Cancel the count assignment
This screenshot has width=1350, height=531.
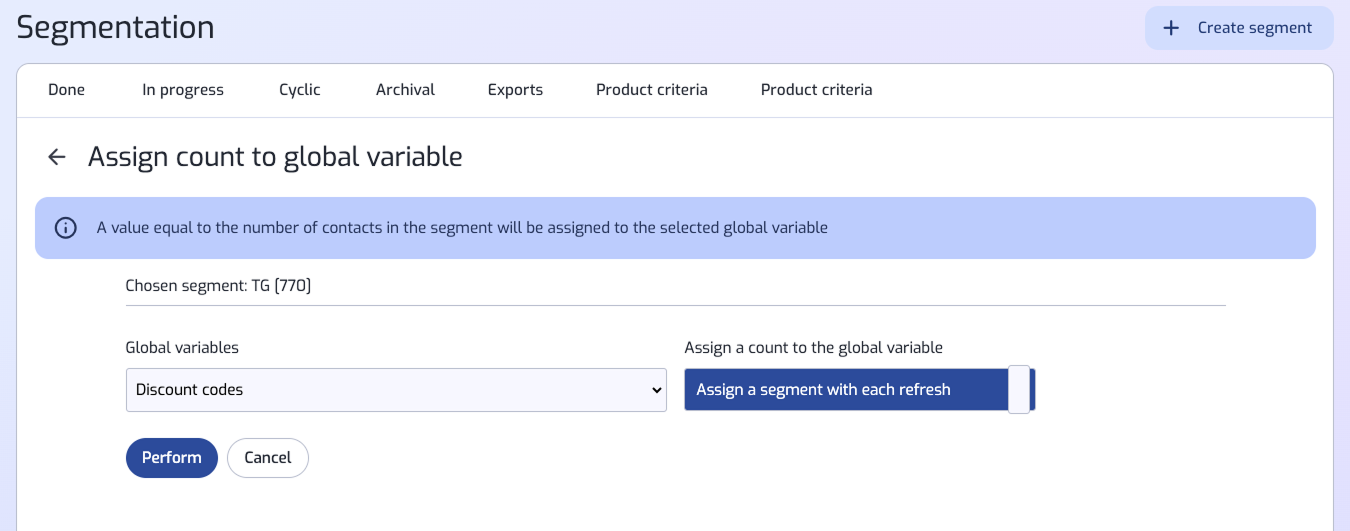pos(268,458)
